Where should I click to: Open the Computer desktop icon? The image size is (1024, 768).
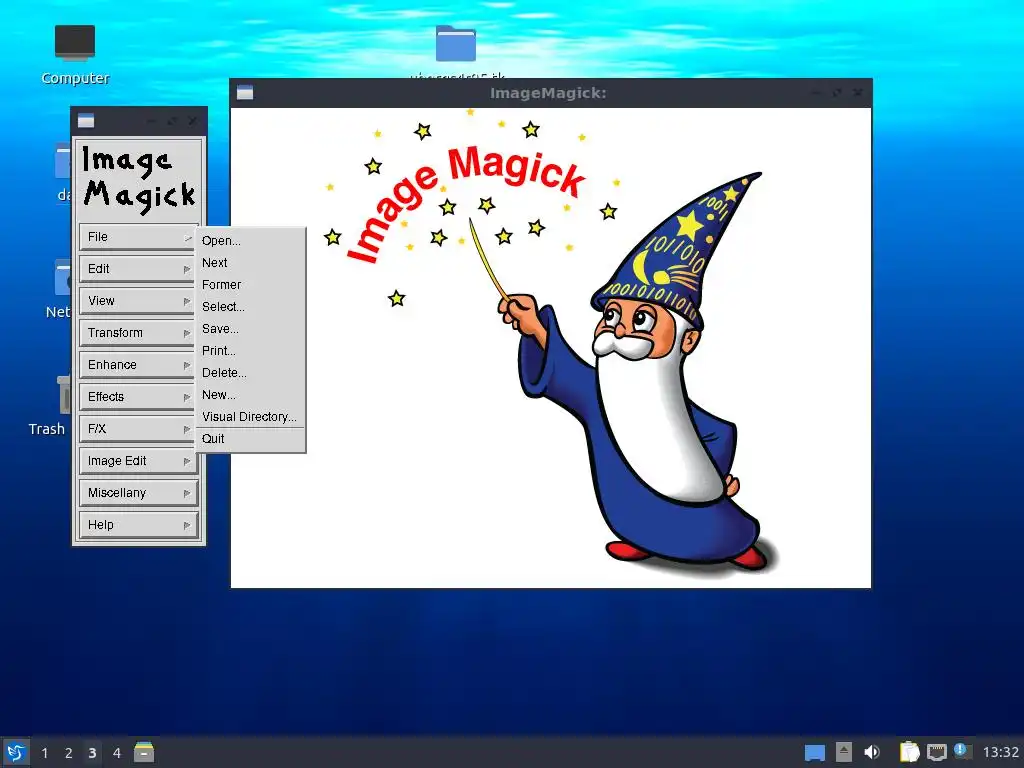tap(75, 55)
